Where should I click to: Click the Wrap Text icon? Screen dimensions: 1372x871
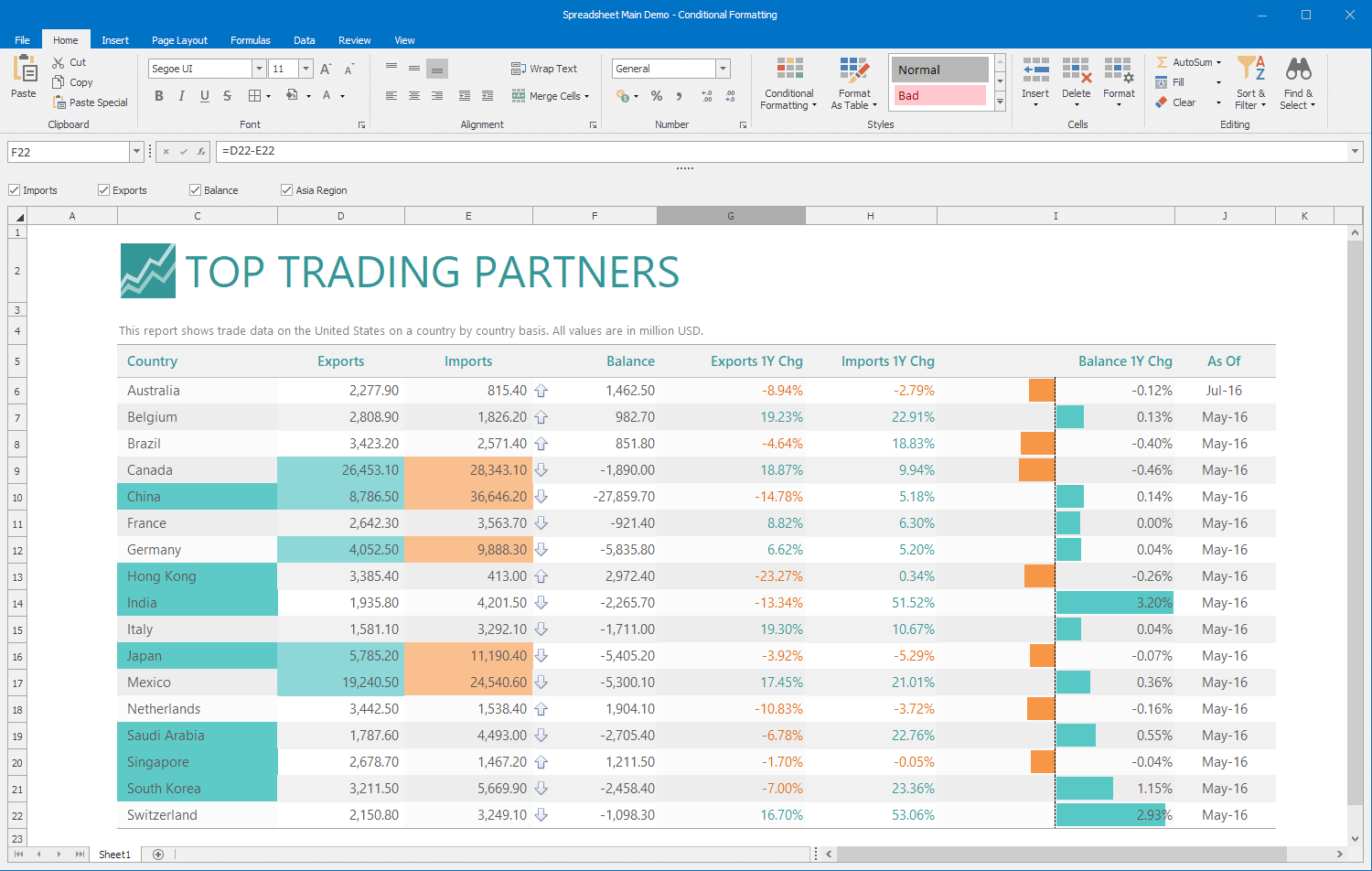tap(519, 69)
